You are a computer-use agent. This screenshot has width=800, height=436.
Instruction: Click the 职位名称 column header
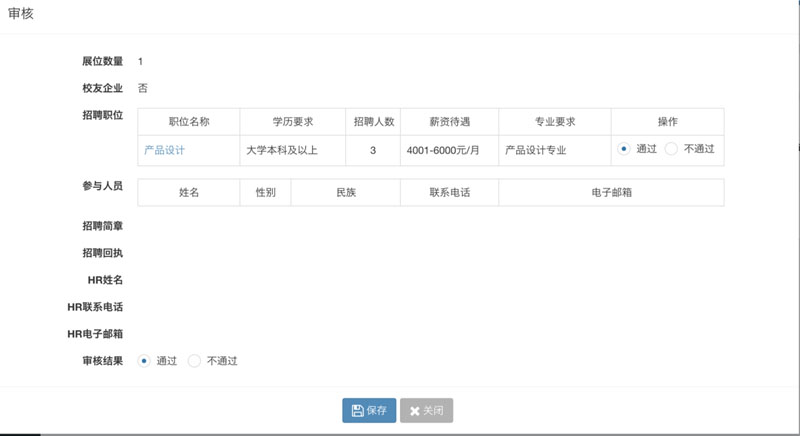tap(189, 122)
